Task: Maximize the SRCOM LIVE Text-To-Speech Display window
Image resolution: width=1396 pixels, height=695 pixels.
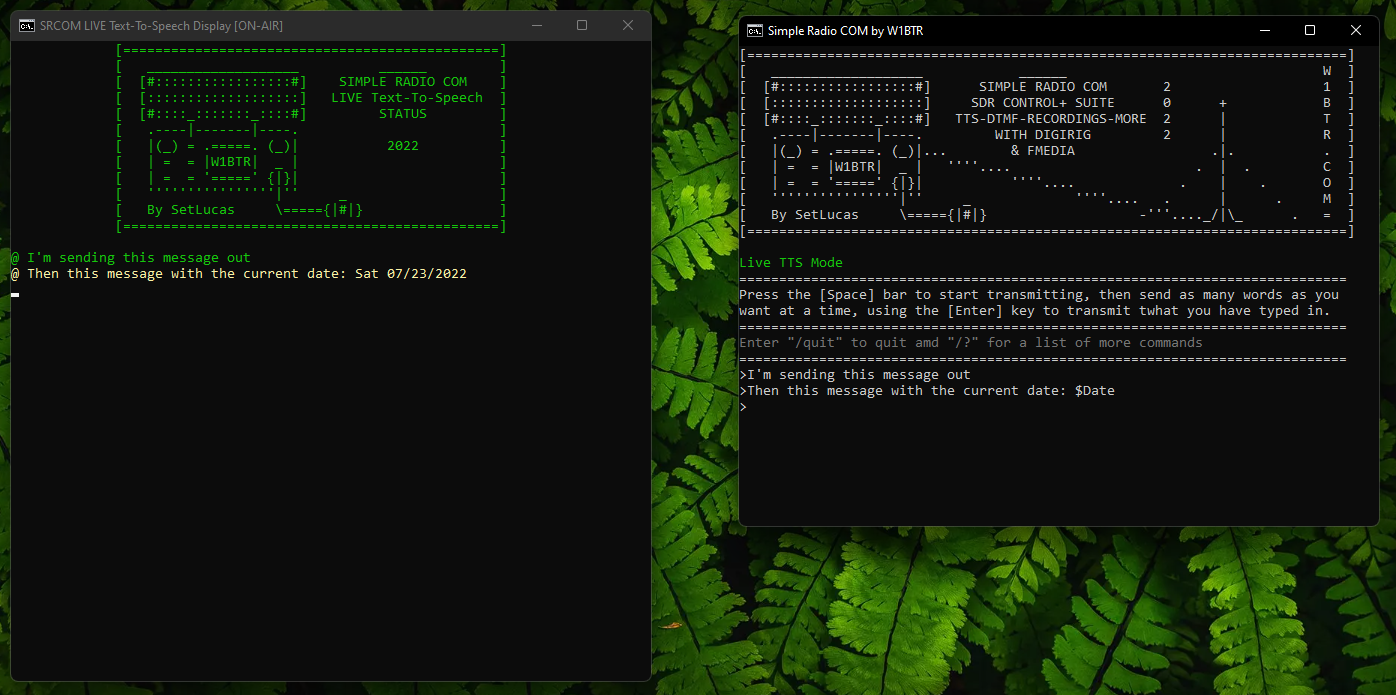Action: 582,26
